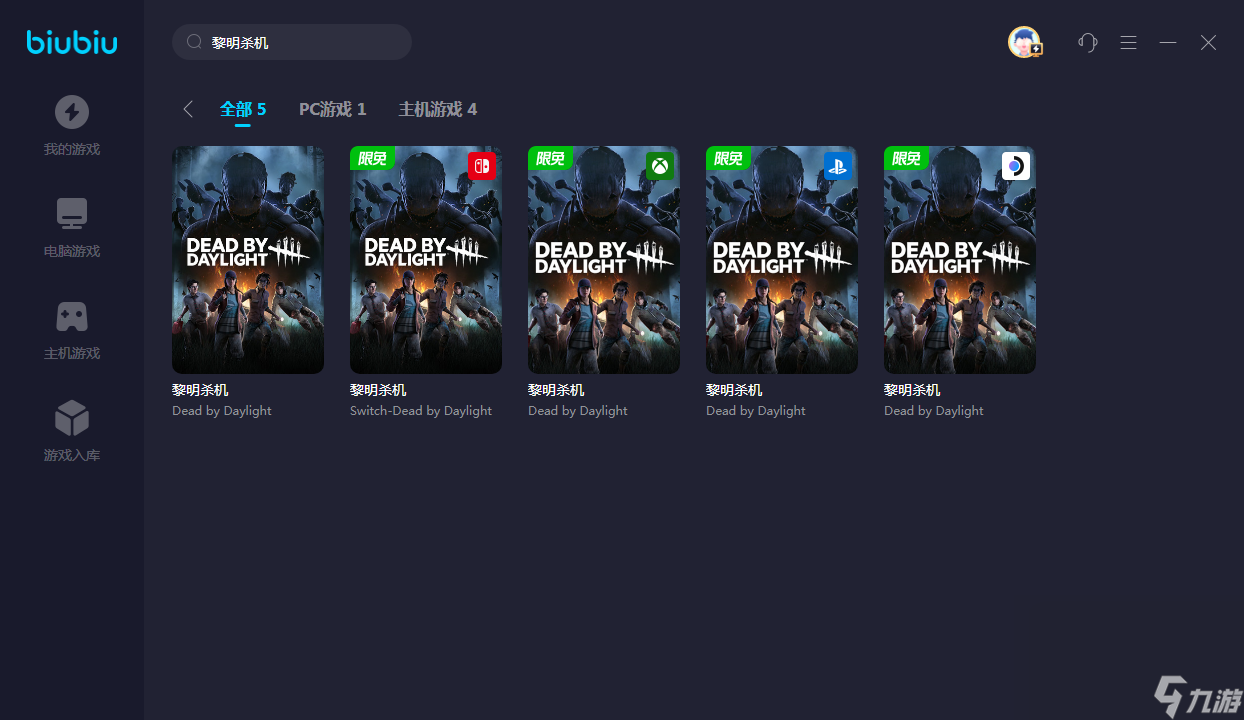
Task: Click the PlayStation platform badge
Action: [x=838, y=166]
